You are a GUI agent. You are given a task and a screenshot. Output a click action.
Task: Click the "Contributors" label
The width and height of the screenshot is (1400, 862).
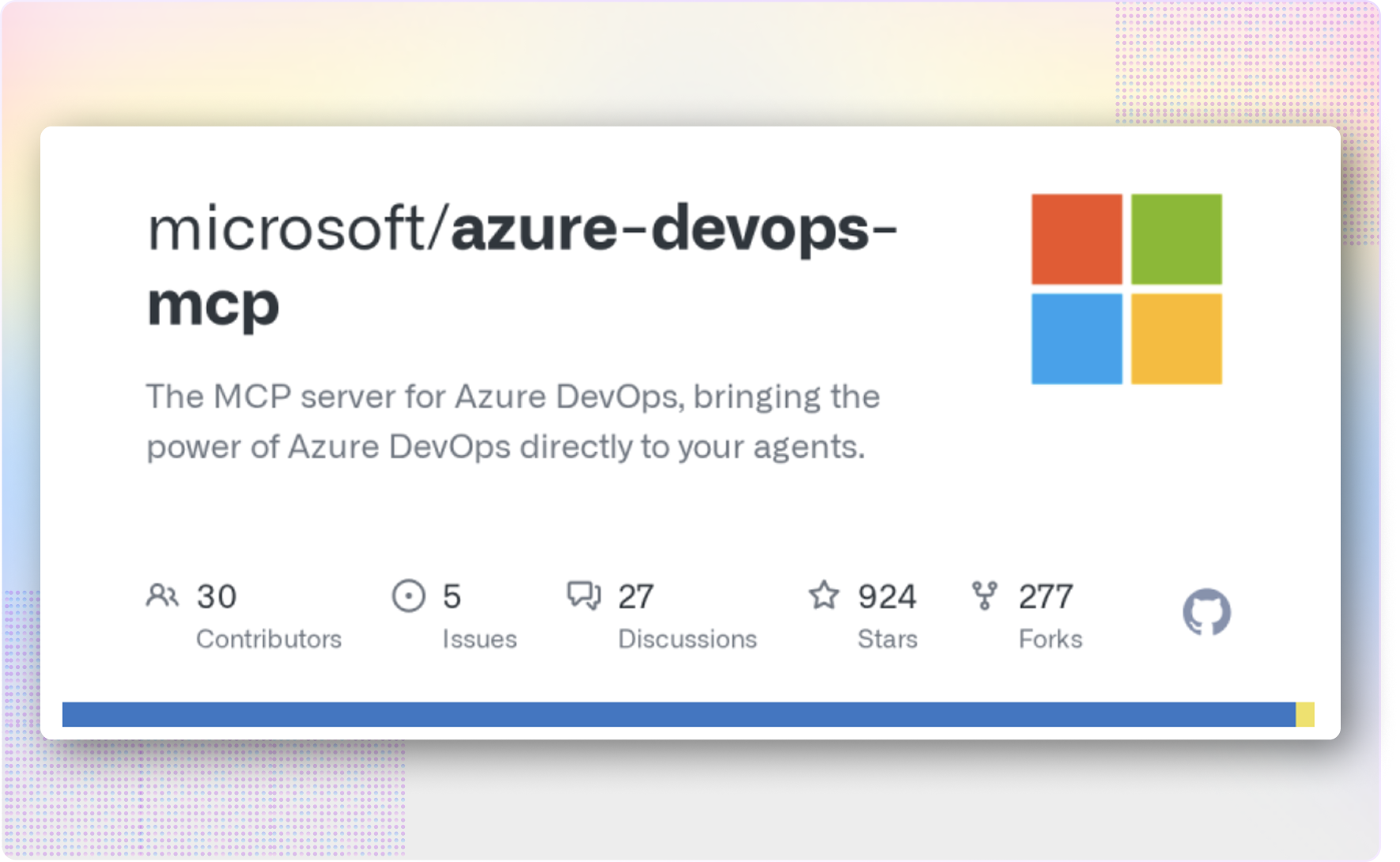(269, 639)
